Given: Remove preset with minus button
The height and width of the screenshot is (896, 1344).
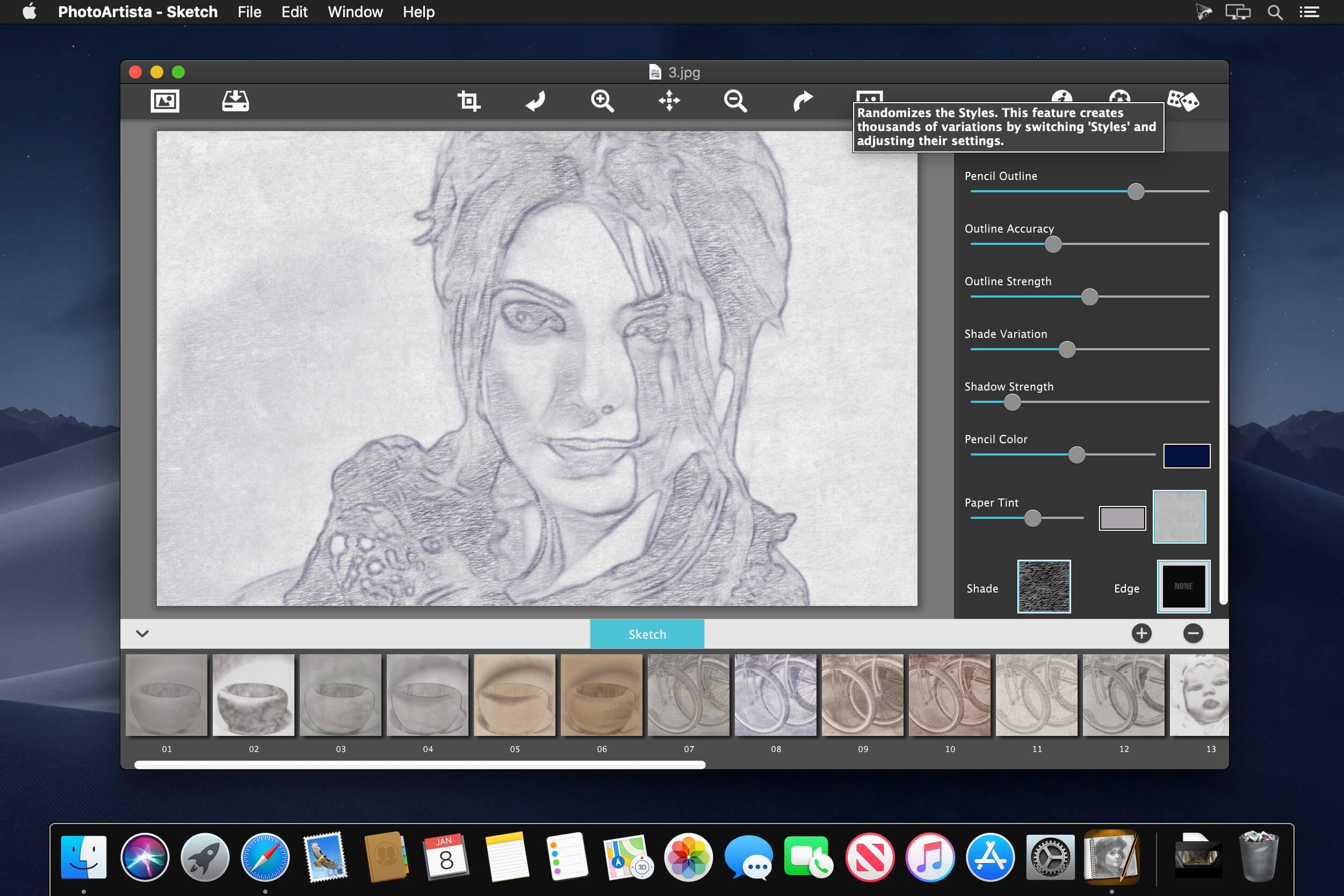Looking at the screenshot, I should click(1193, 633).
